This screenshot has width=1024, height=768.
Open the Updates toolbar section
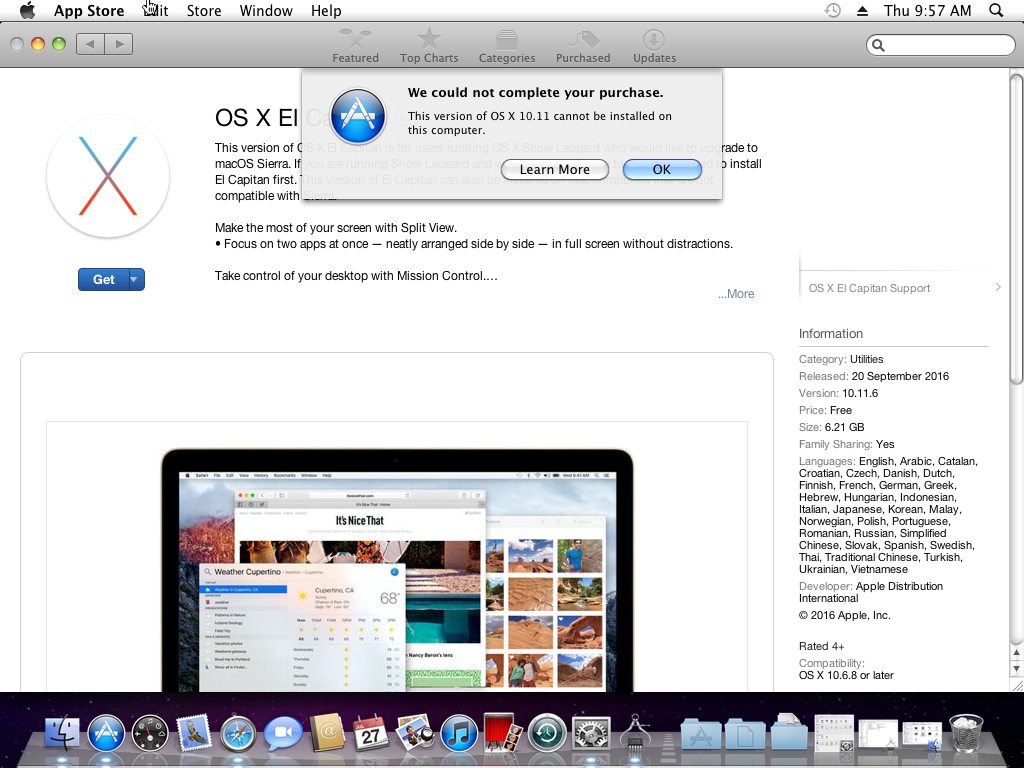(x=654, y=46)
